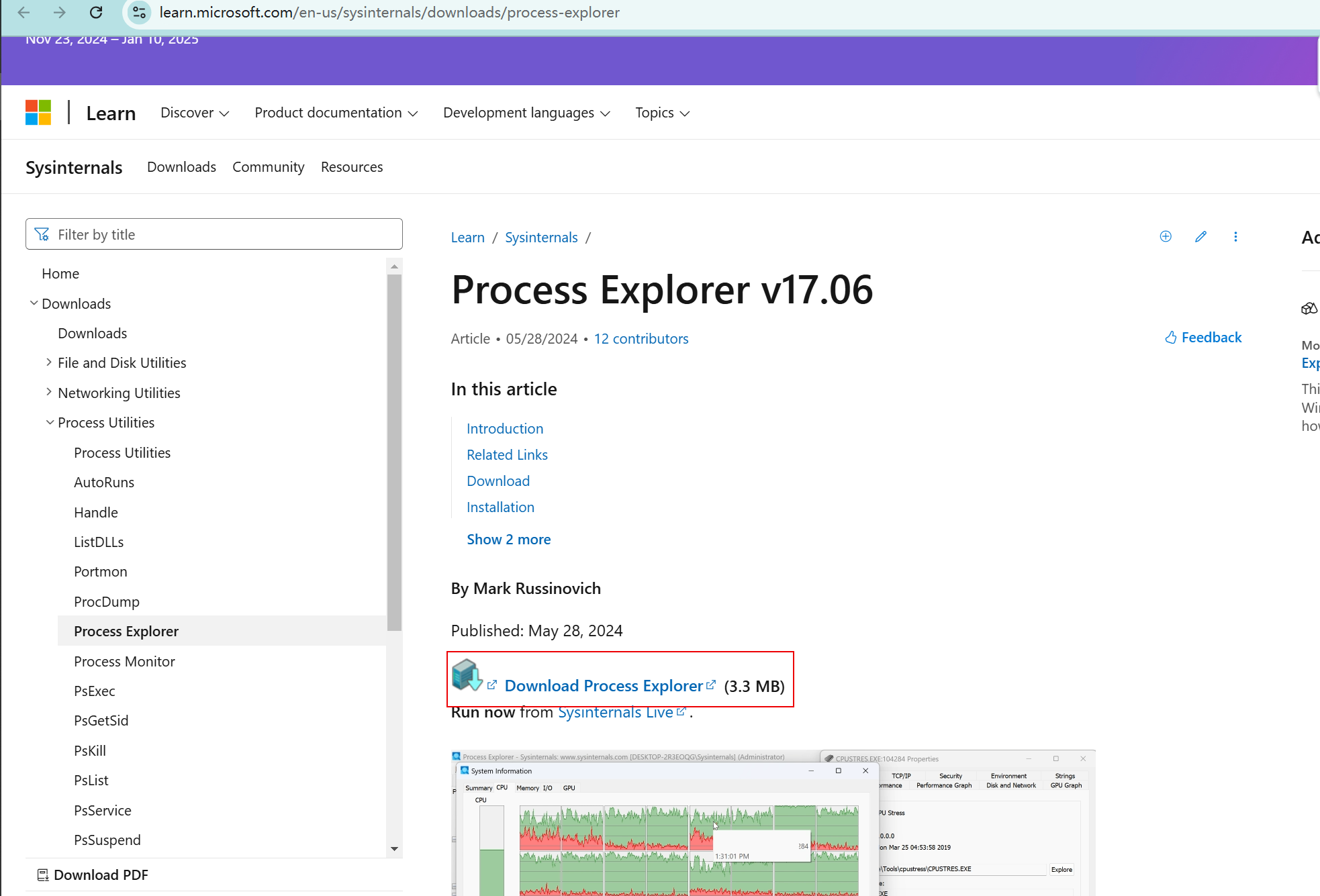Expand article list with Show 2 more
Image resolution: width=1320 pixels, height=896 pixels.
pos(508,540)
